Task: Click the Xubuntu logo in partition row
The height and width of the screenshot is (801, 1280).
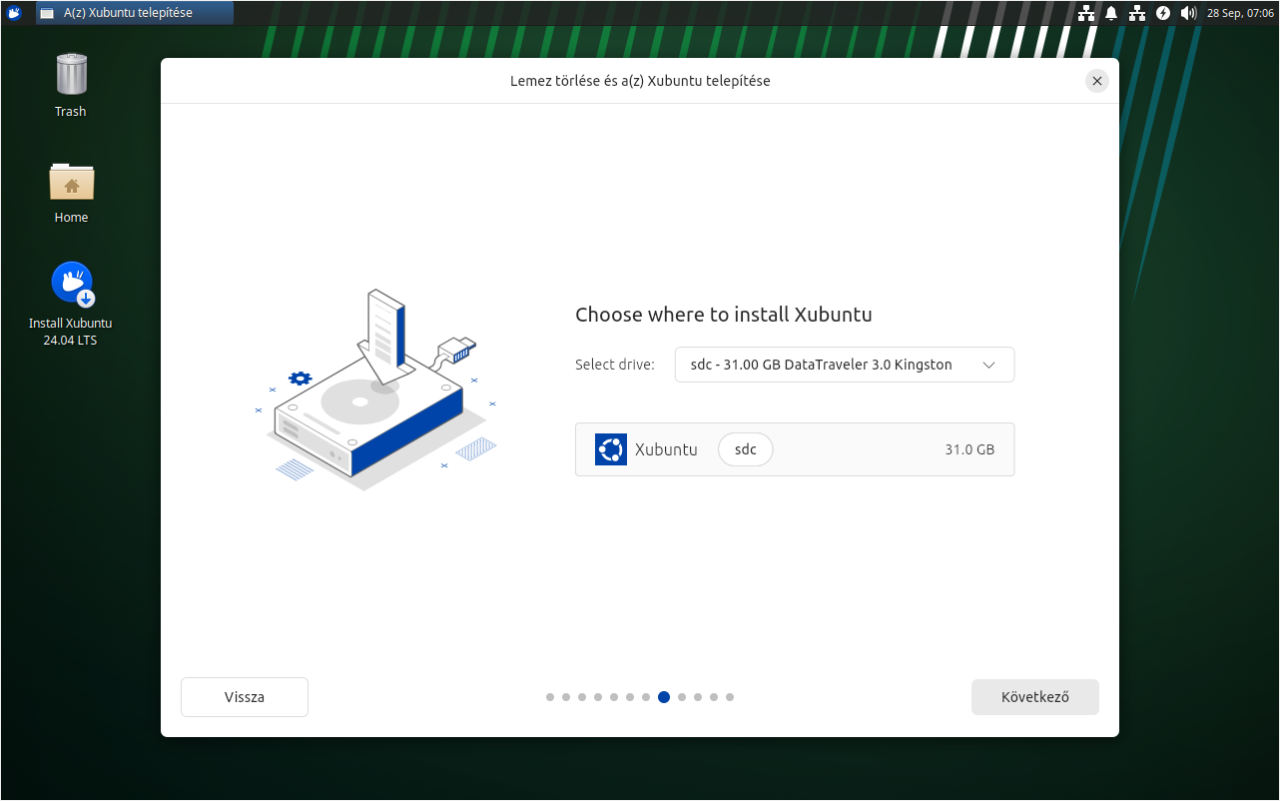Action: (x=611, y=449)
